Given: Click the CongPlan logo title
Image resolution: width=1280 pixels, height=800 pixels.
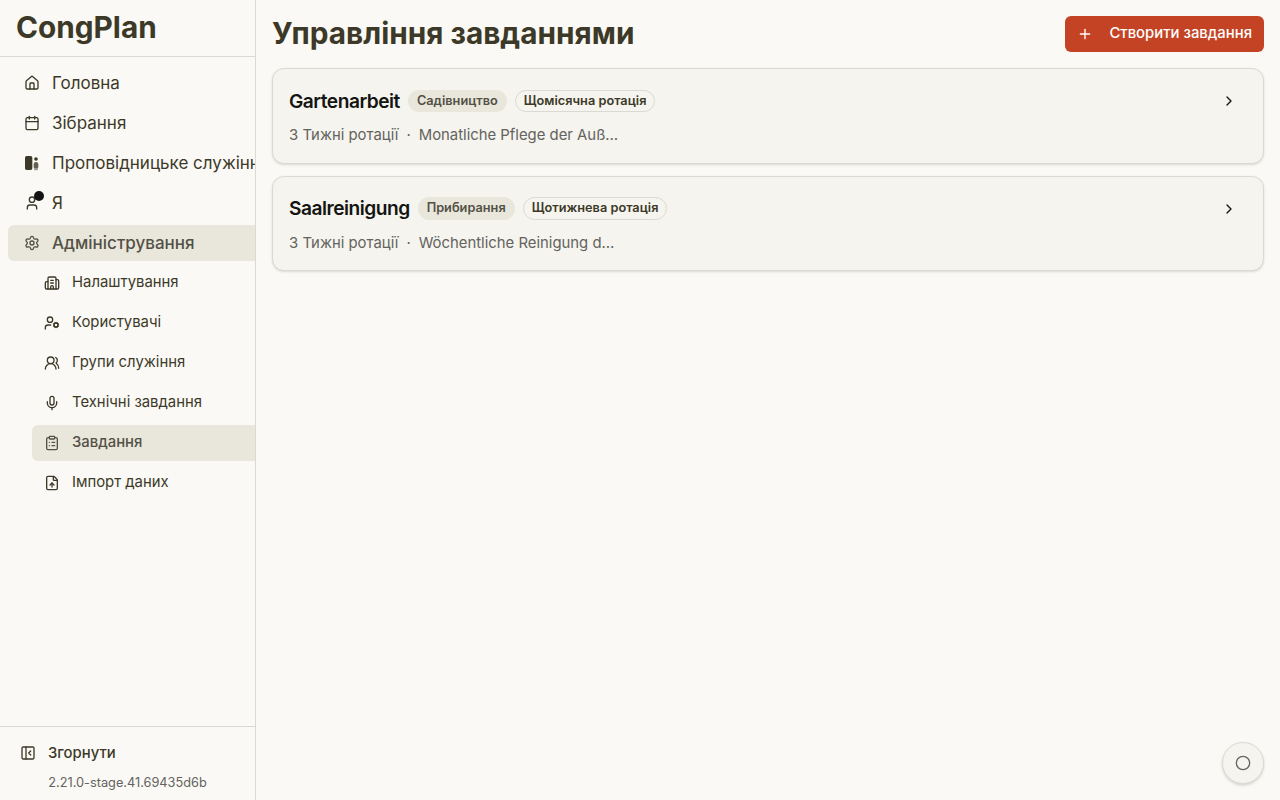Looking at the screenshot, I should click(86, 27).
